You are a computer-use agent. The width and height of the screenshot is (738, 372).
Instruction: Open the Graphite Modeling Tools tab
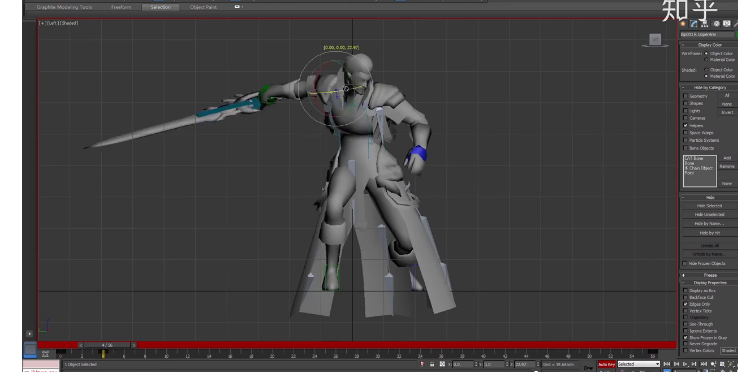tap(64, 7)
